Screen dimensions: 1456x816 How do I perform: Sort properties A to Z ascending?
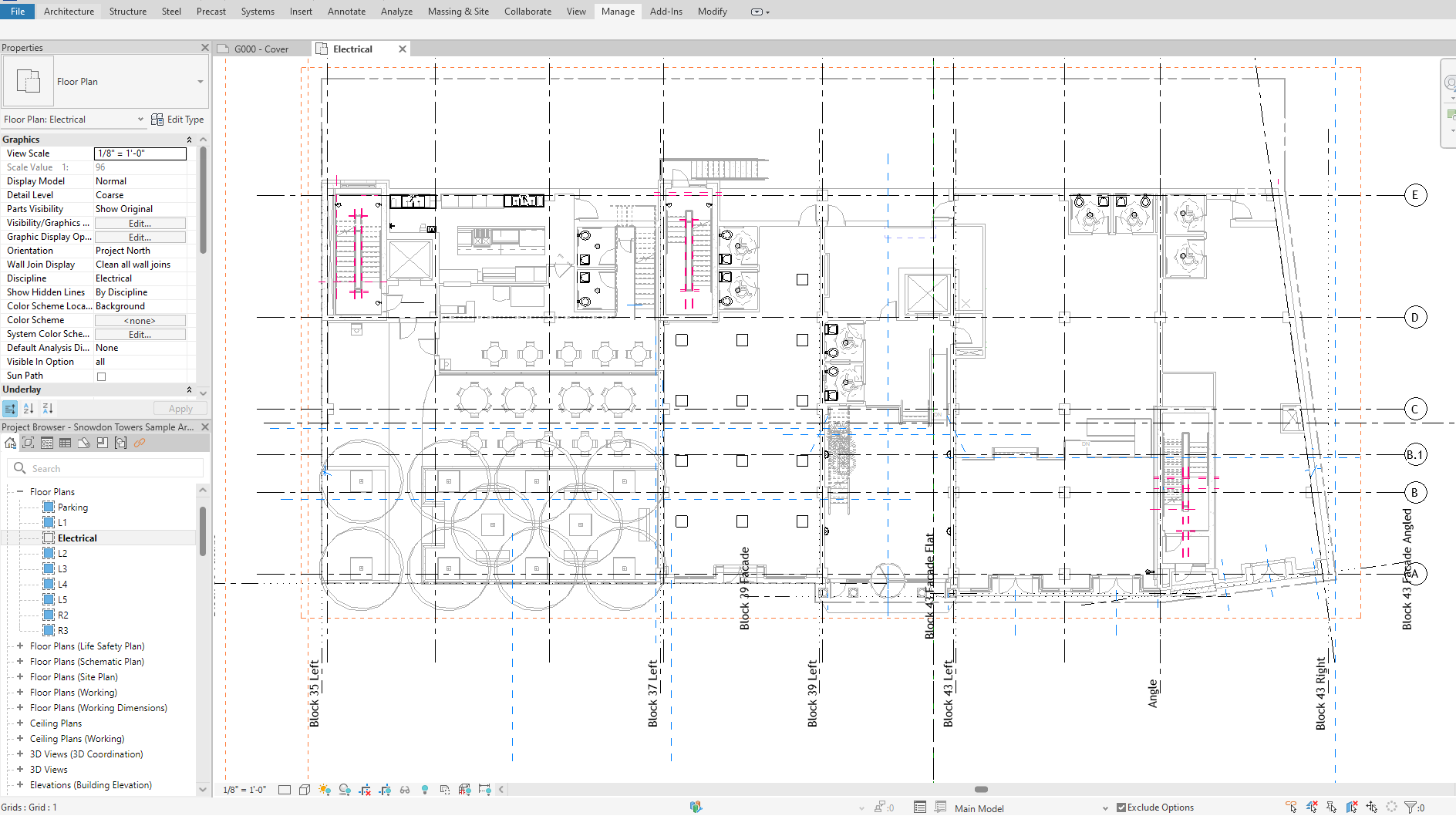tap(29, 409)
